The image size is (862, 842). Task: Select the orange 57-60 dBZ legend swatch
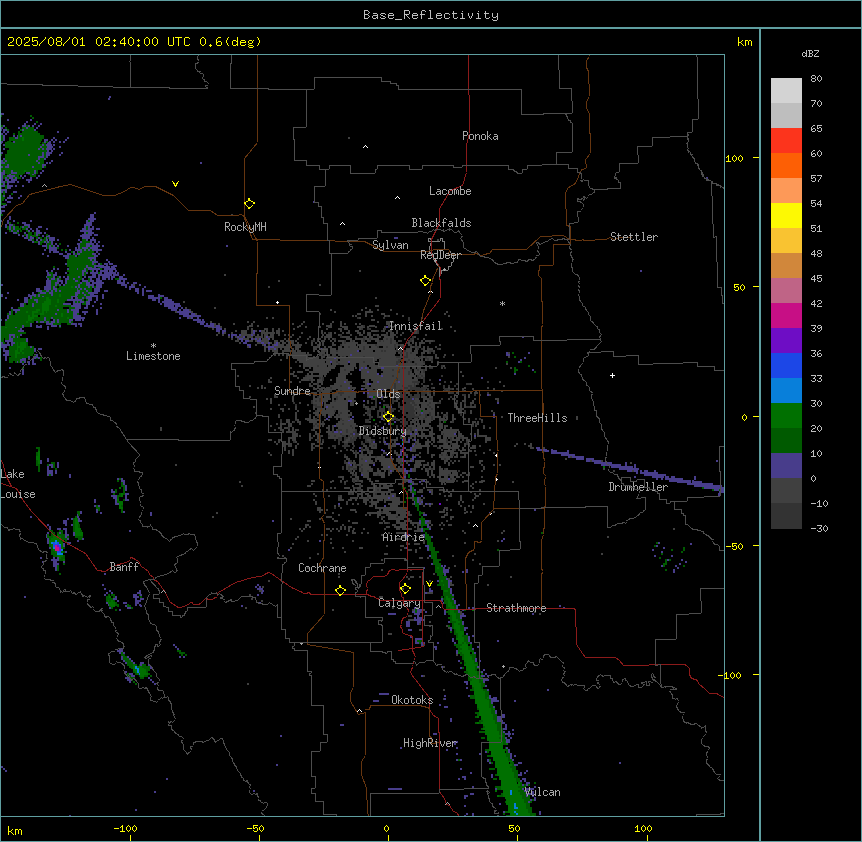(786, 165)
